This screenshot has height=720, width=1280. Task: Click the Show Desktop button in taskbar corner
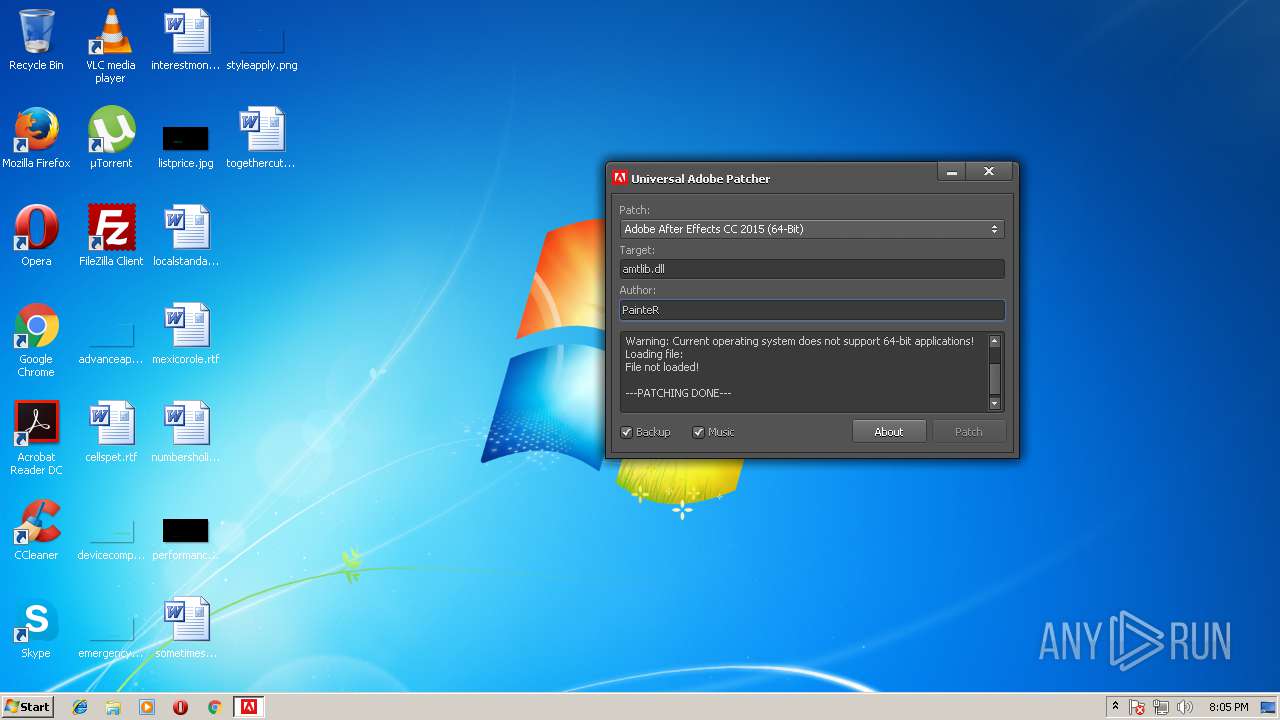pos(1269,707)
